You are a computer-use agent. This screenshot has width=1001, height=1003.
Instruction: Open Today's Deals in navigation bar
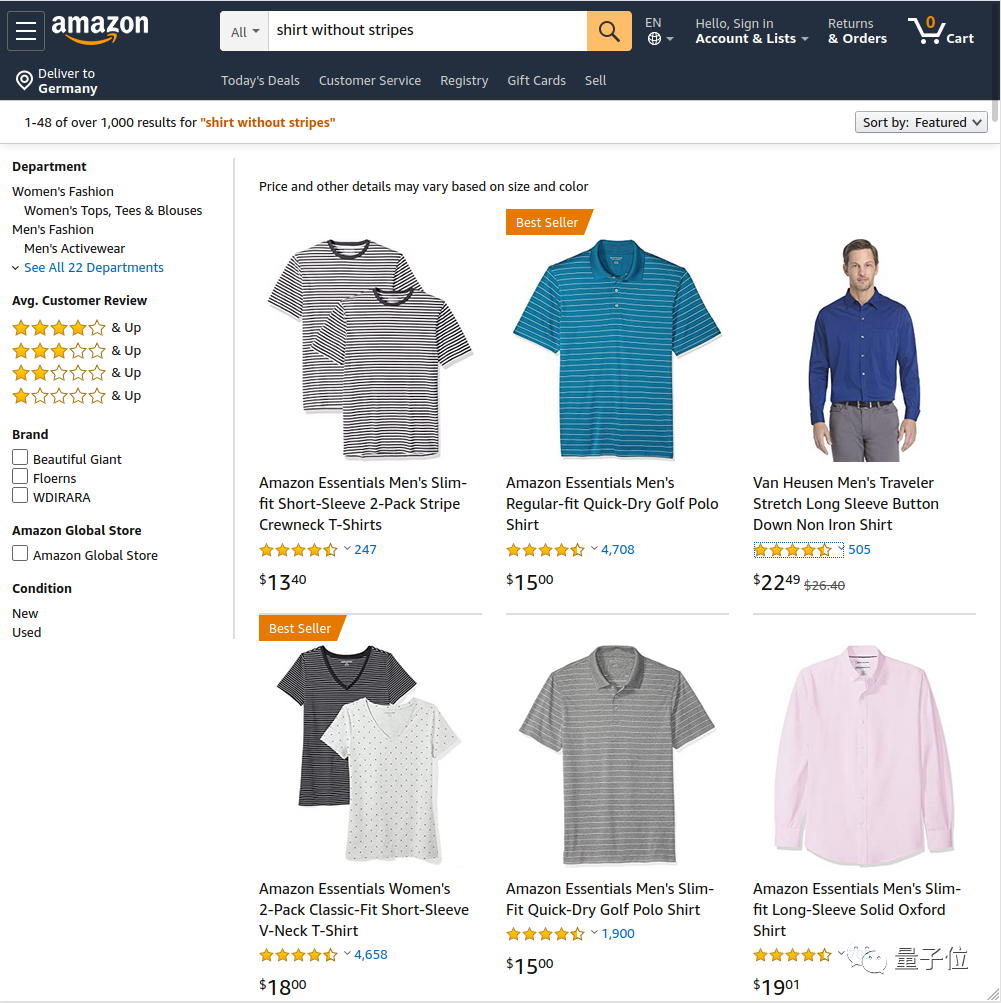[x=260, y=81]
